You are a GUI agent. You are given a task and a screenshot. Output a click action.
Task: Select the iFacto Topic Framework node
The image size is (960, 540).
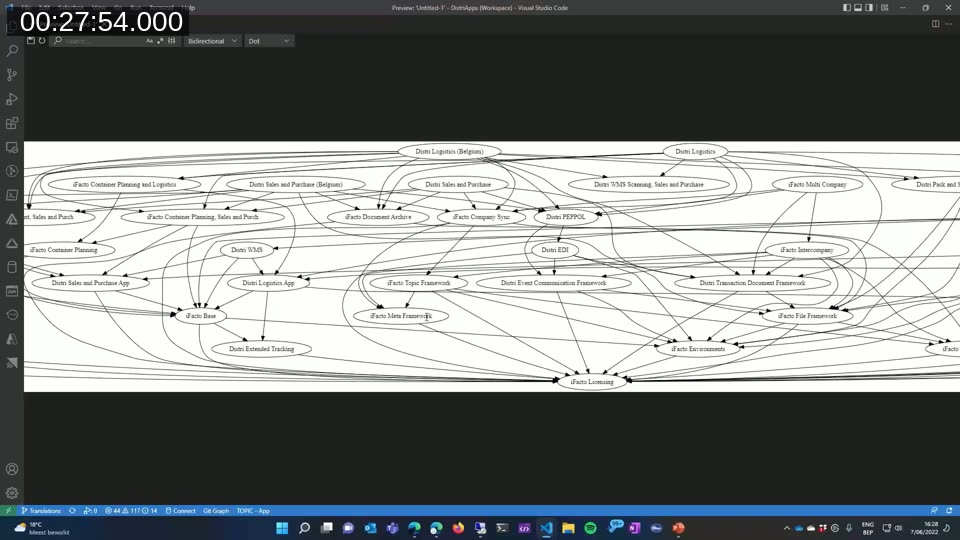pos(419,283)
